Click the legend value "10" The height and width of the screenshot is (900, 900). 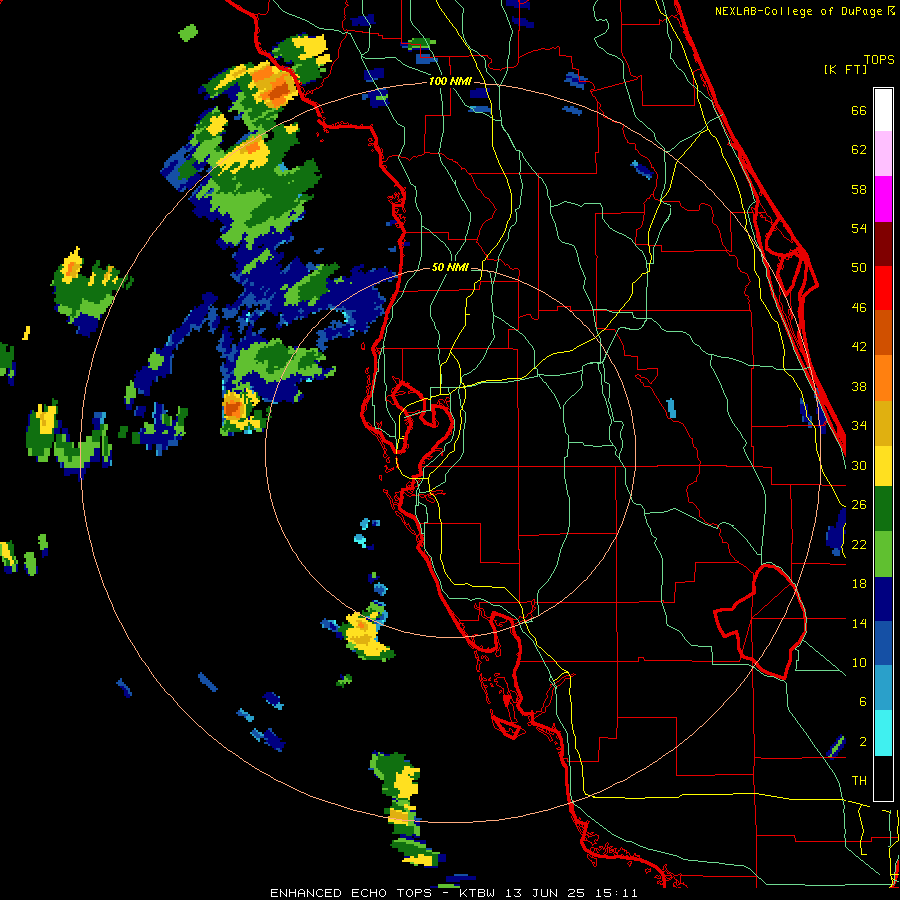pyautogui.click(x=859, y=663)
